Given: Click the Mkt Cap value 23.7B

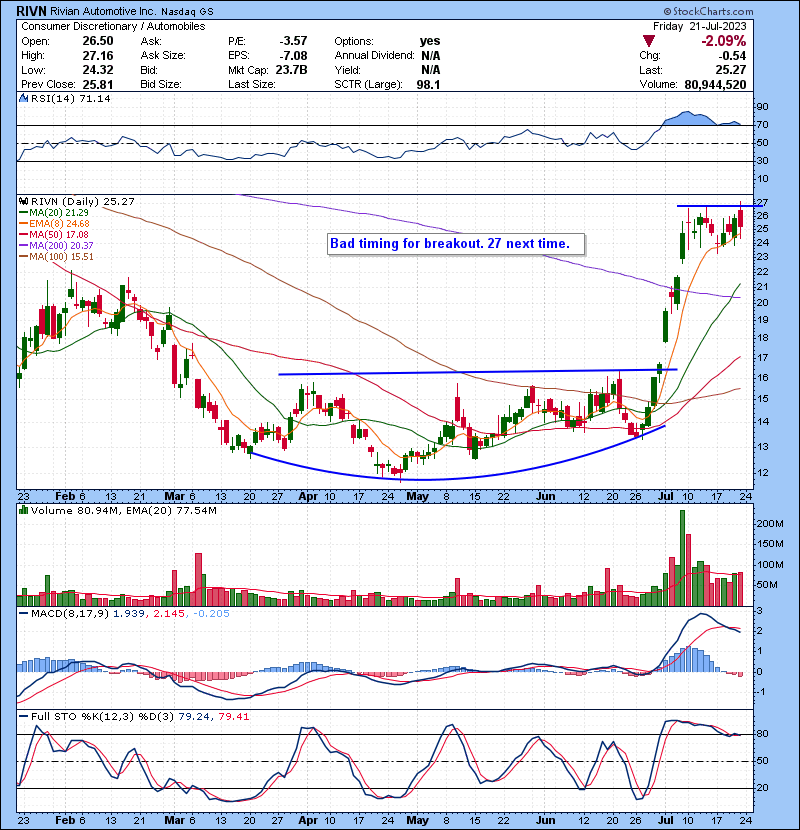Looking at the screenshot, I should (x=291, y=70).
